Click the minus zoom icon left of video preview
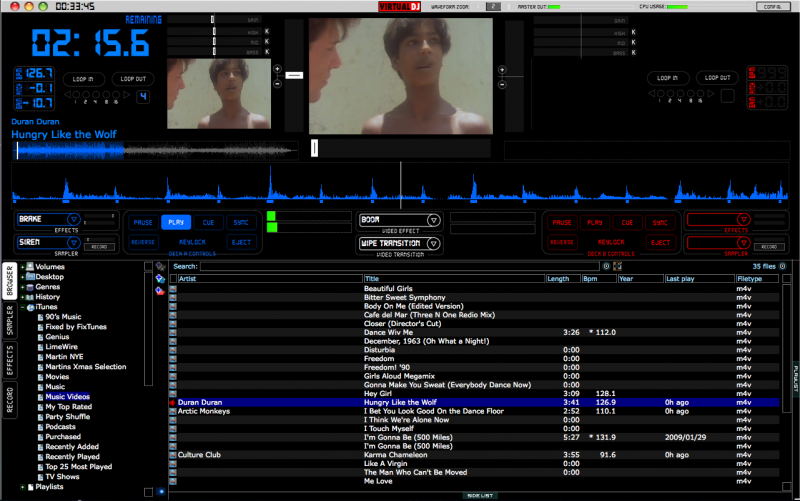Image resolution: width=800 pixels, height=501 pixels. click(278, 83)
